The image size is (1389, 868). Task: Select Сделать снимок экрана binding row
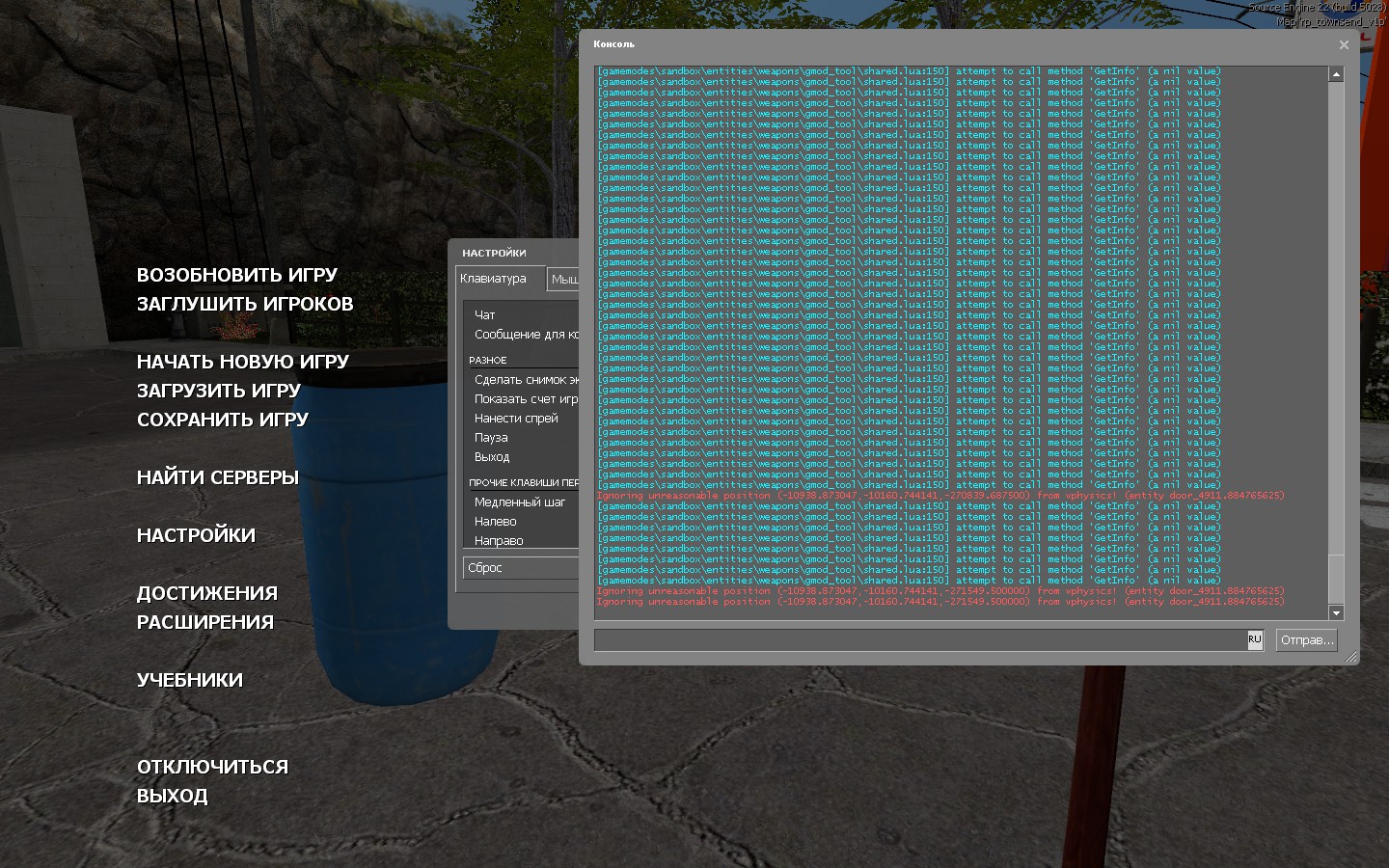tap(522, 380)
